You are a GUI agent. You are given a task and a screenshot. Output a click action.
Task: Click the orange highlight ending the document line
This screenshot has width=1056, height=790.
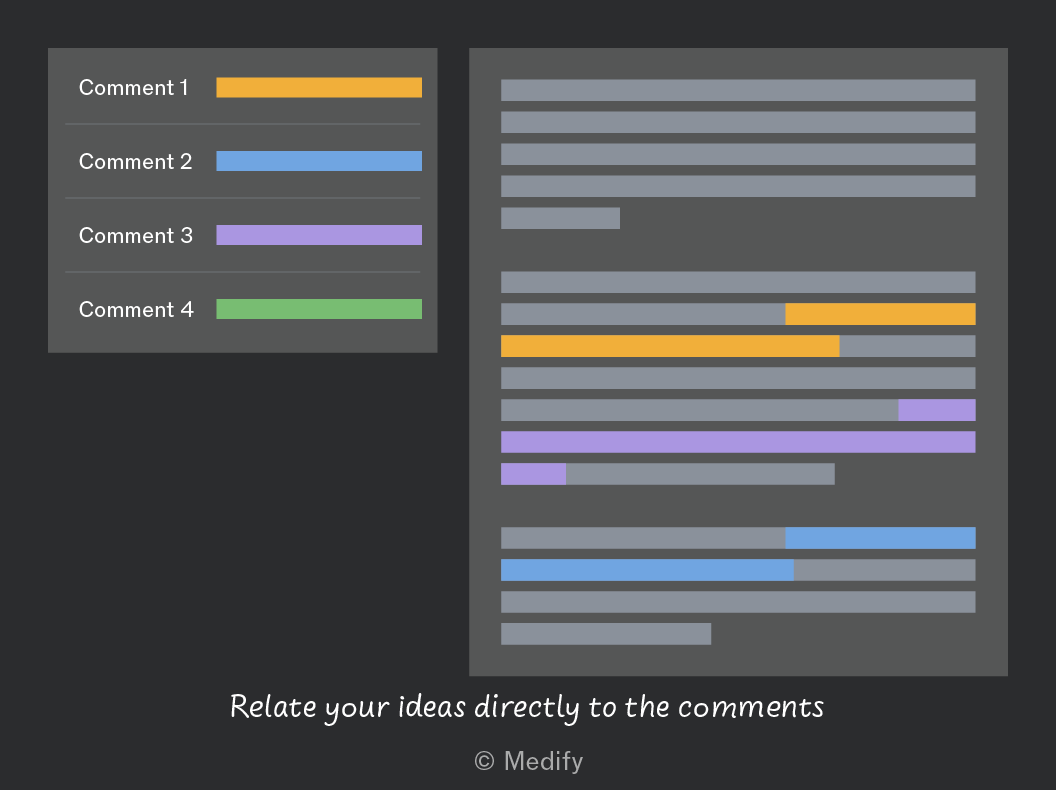pyautogui.click(x=880, y=314)
